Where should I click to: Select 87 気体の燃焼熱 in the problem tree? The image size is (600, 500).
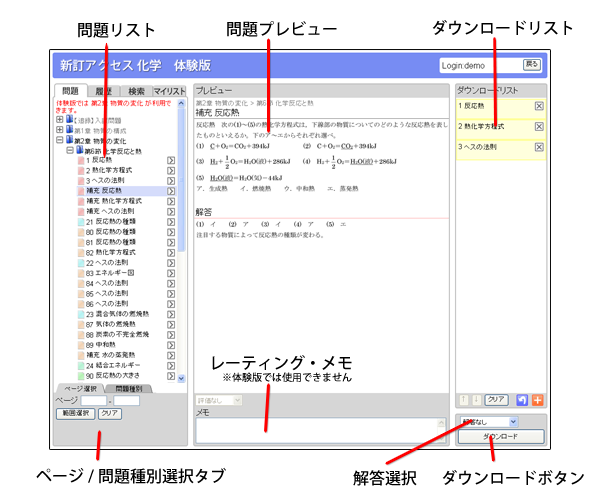point(110,325)
